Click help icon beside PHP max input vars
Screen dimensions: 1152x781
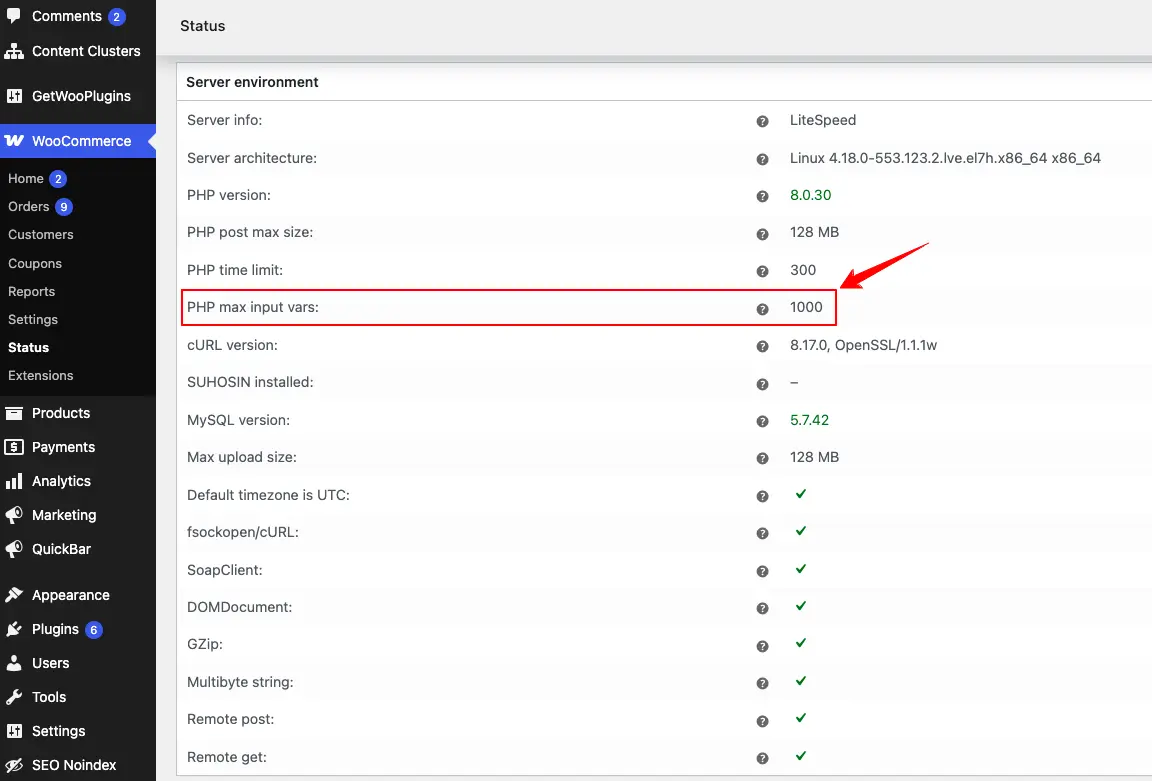coord(763,309)
